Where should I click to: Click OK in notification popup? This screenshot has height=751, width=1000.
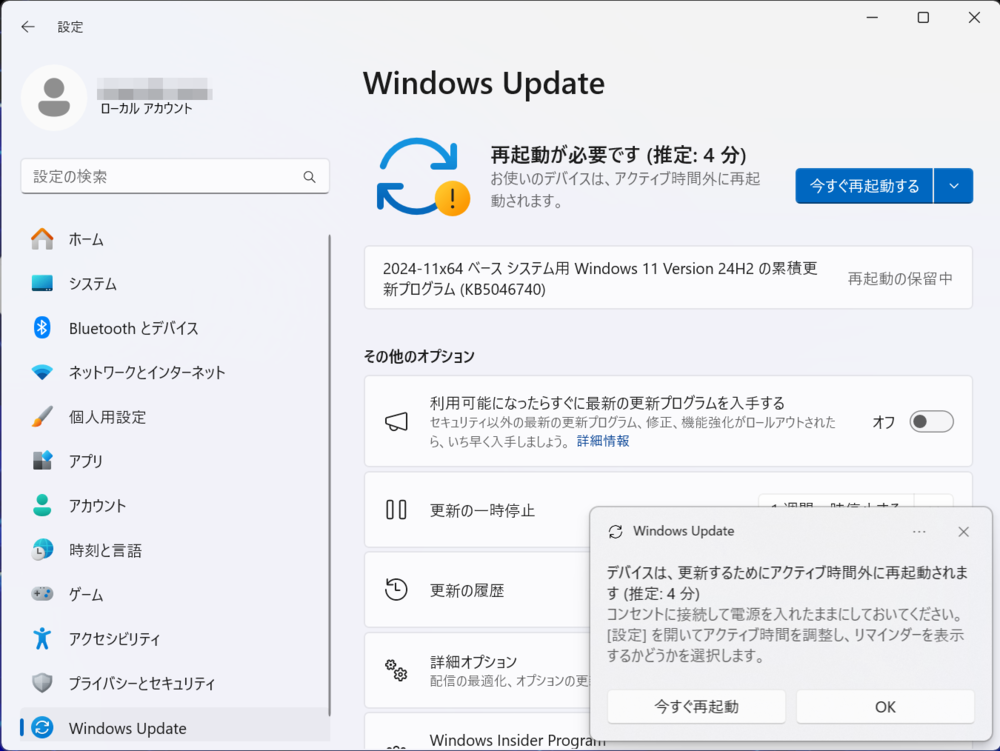(x=885, y=706)
